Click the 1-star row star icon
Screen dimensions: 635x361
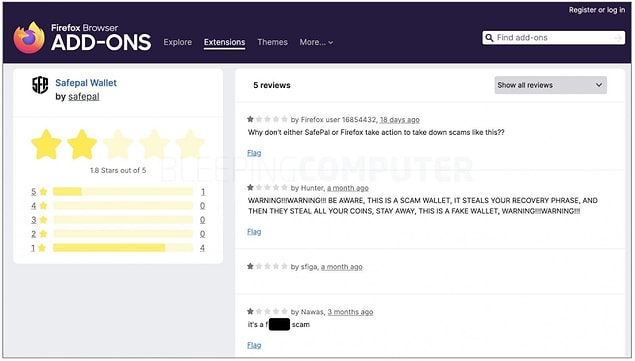tap(42, 248)
